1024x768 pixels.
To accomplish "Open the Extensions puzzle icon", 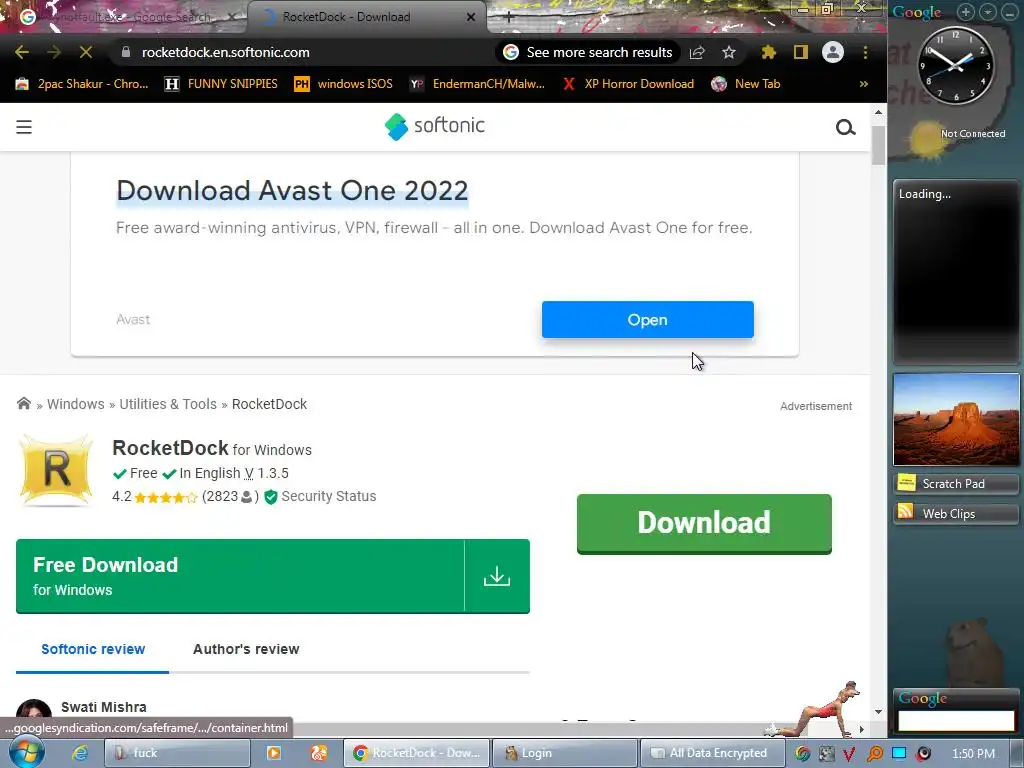I will [x=769, y=52].
